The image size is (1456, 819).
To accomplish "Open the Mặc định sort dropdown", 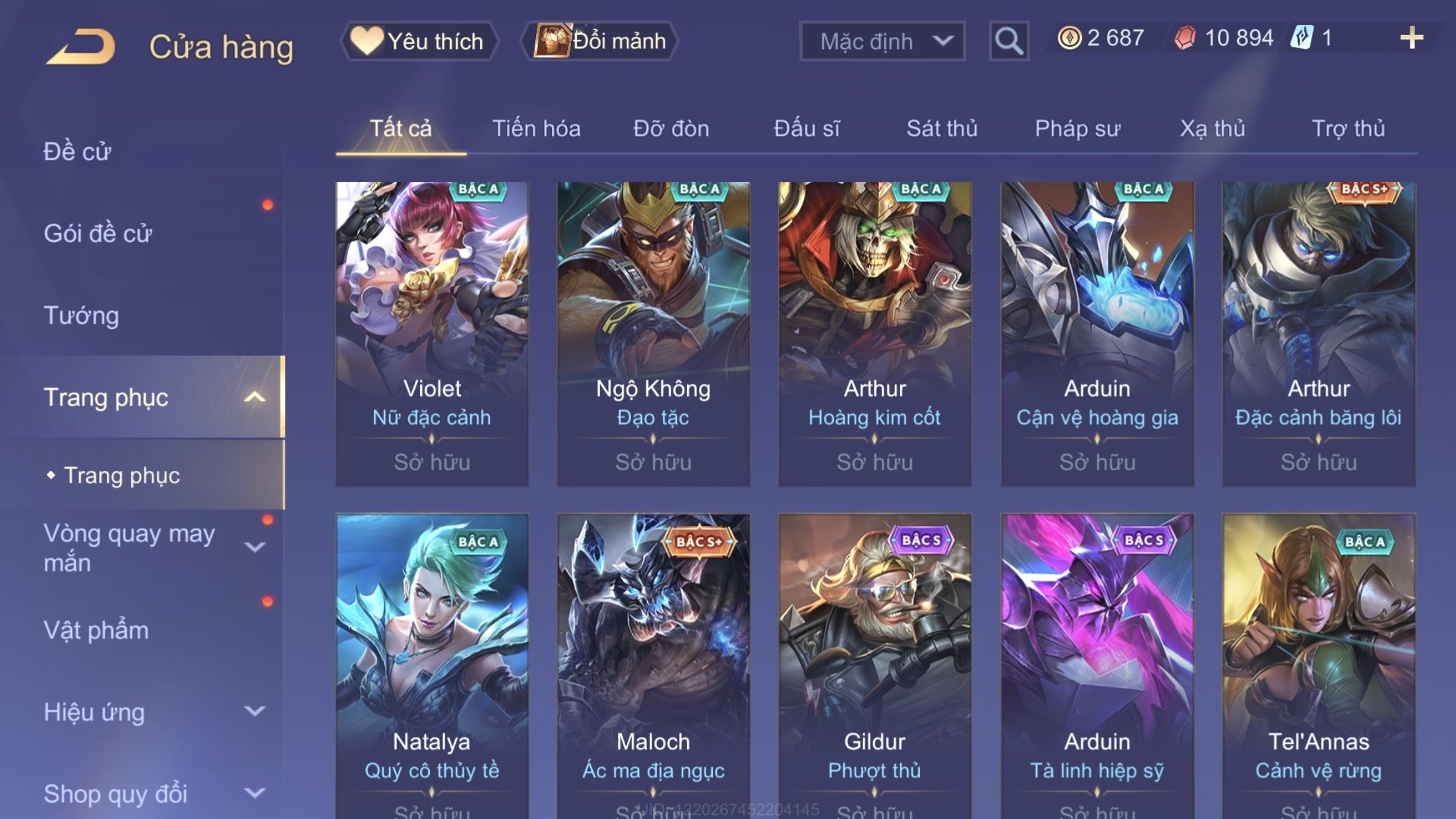I will pos(882,41).
